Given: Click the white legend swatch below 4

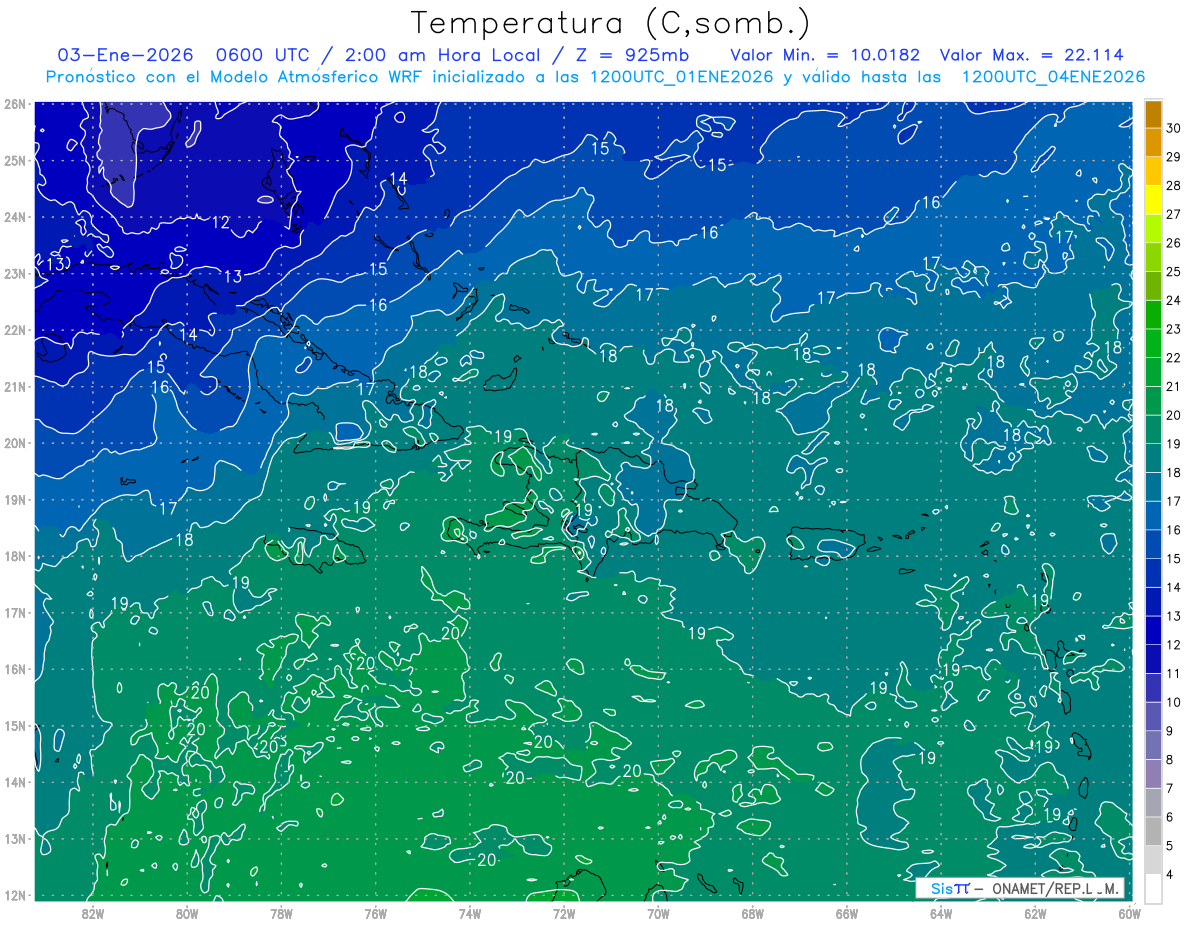Looking at the screenshot, I should [x=1153, y=888].
